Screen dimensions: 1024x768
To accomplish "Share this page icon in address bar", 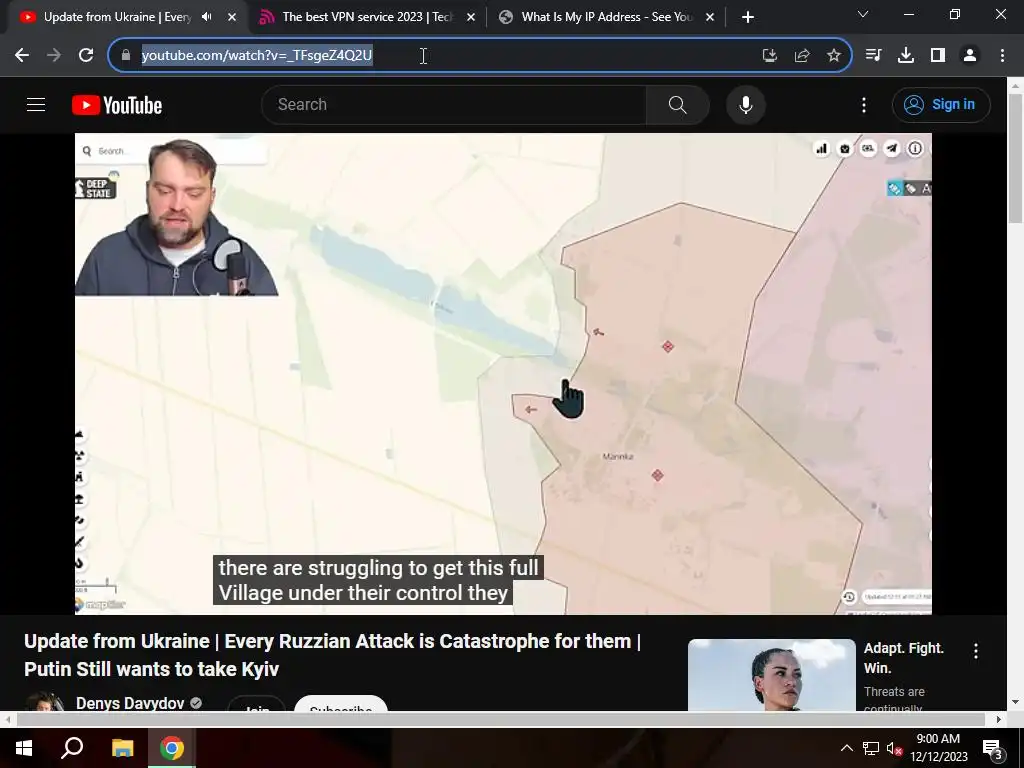I will pyautogui.click(x=802, y=56).
